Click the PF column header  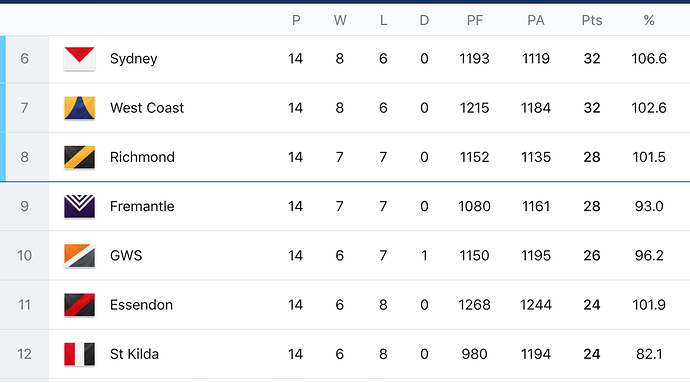point(475,20)
